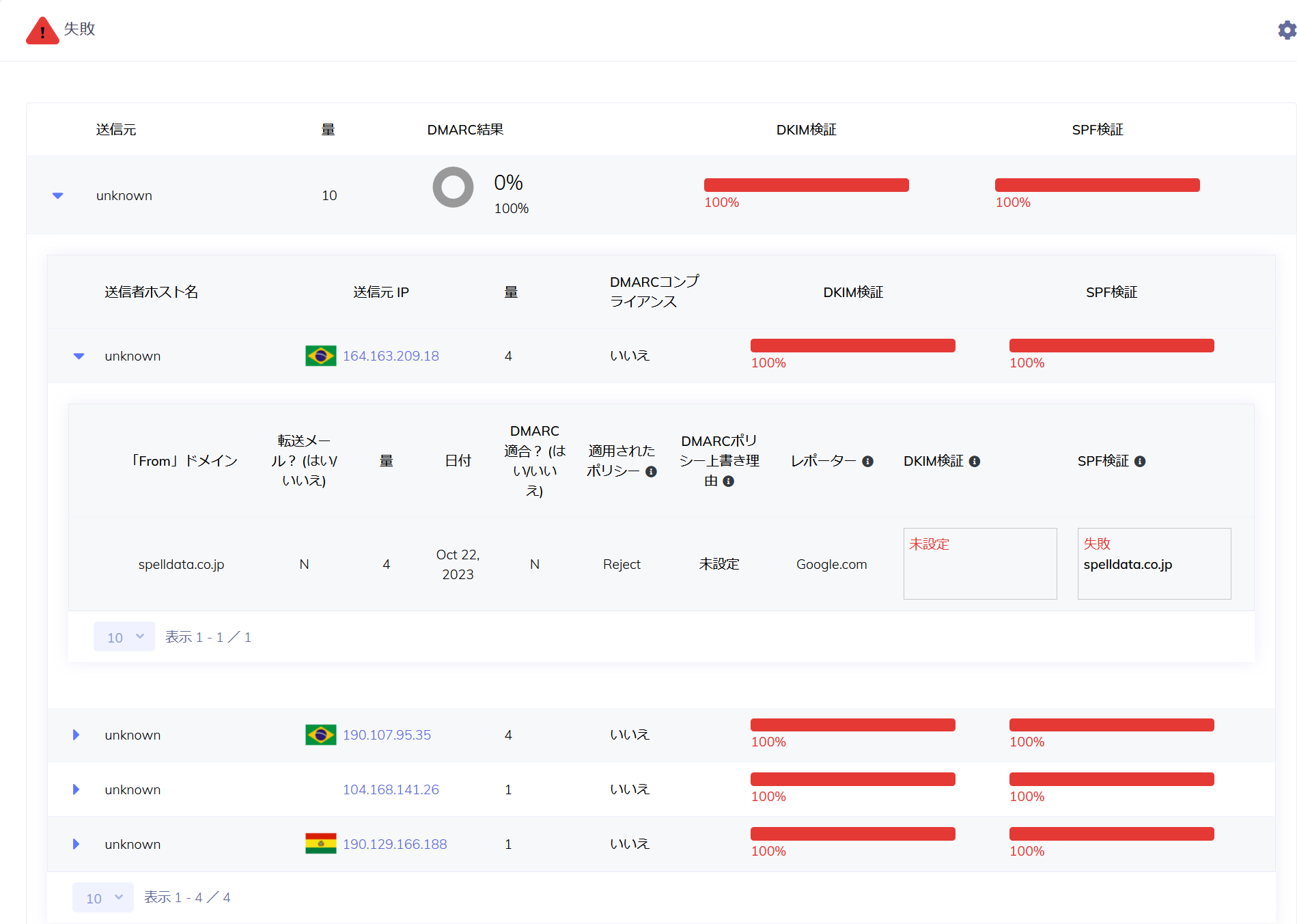The image size is (1297, 924).
Task: Click the top-level SPF検証 red progress bar
Action: 1098,185
